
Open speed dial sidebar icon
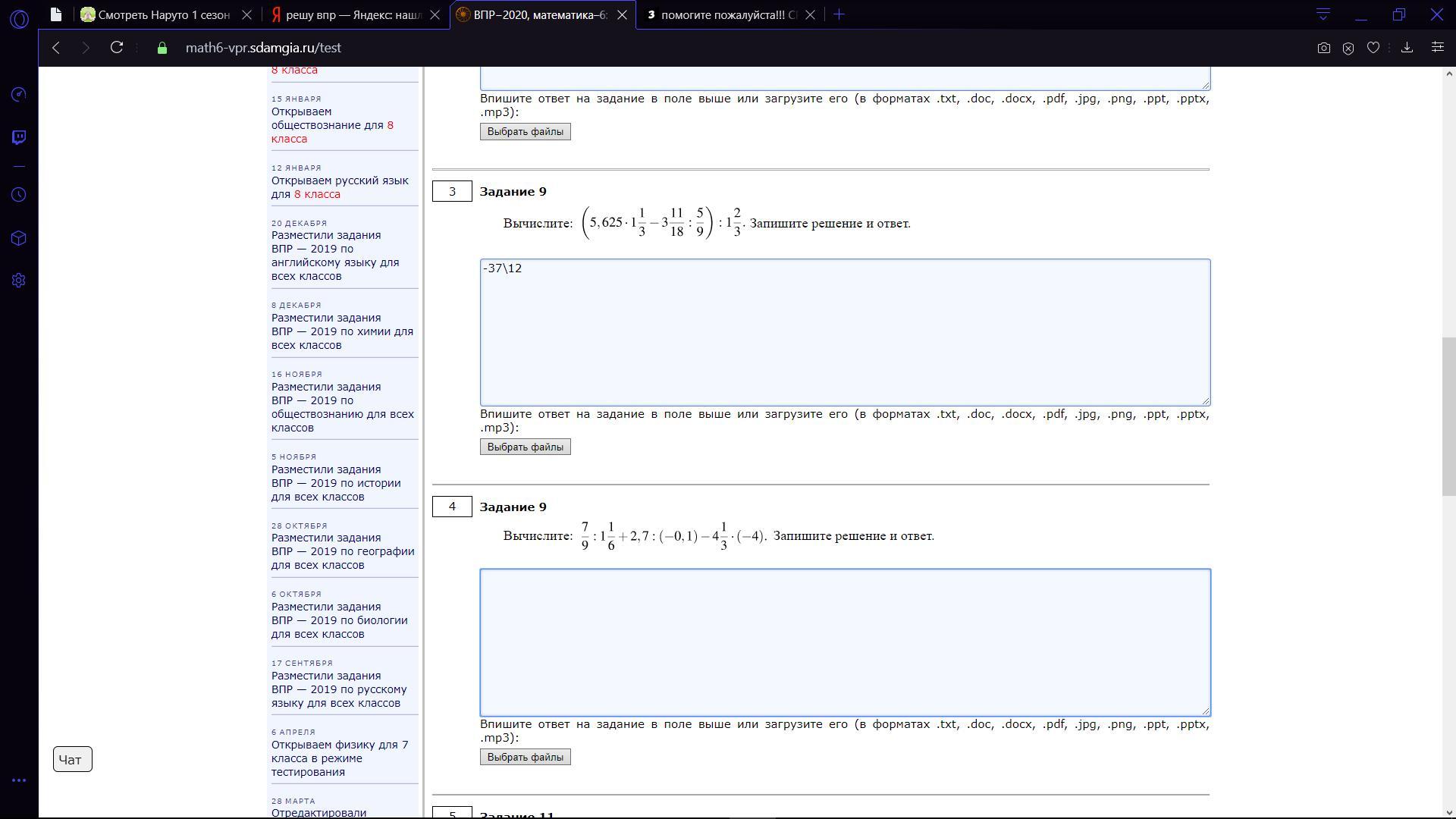pyautogui.click(x=19, y=94)
